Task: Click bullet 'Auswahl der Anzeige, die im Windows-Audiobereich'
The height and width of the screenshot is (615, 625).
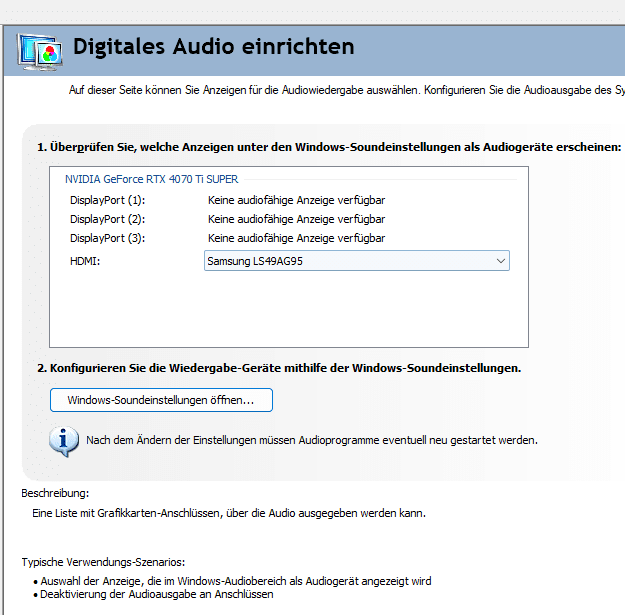Action: coord(236,581)
